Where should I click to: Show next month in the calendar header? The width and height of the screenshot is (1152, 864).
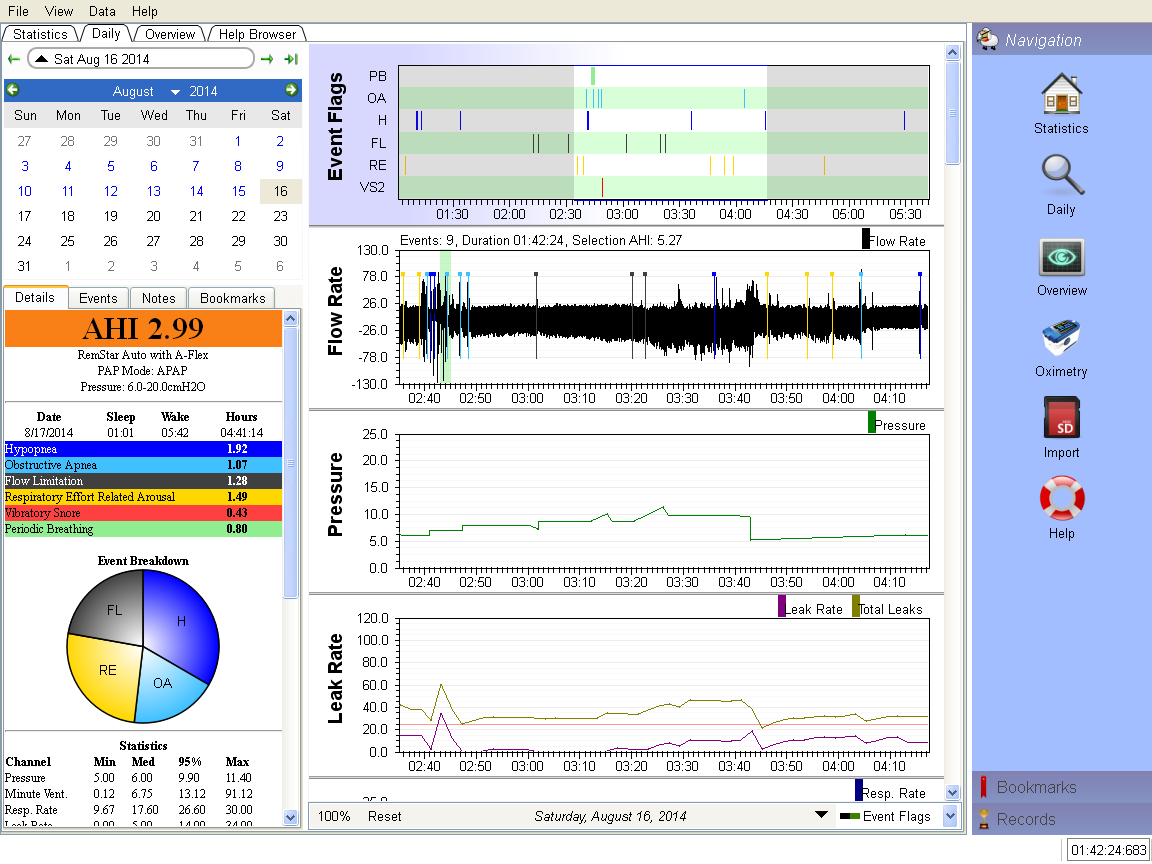coord(292,90)
